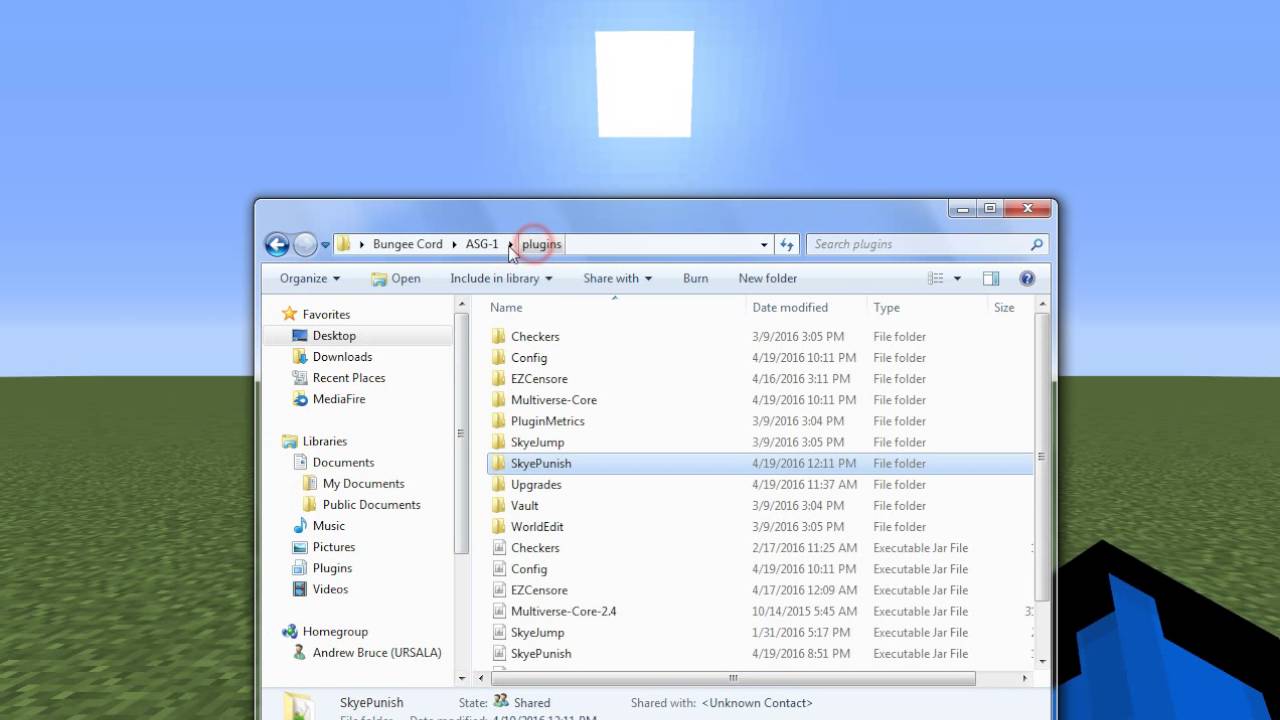Open the Videos library
Viewport: 1280px width, 720px height.
click(330, 589)
